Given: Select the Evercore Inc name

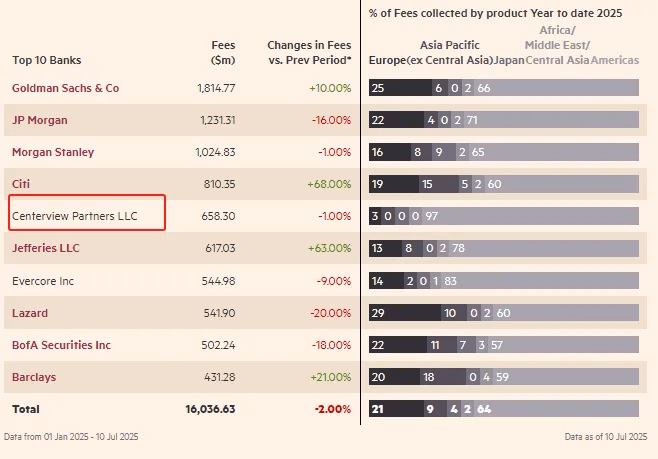Looking at the screenshot, I should [43, 281].
